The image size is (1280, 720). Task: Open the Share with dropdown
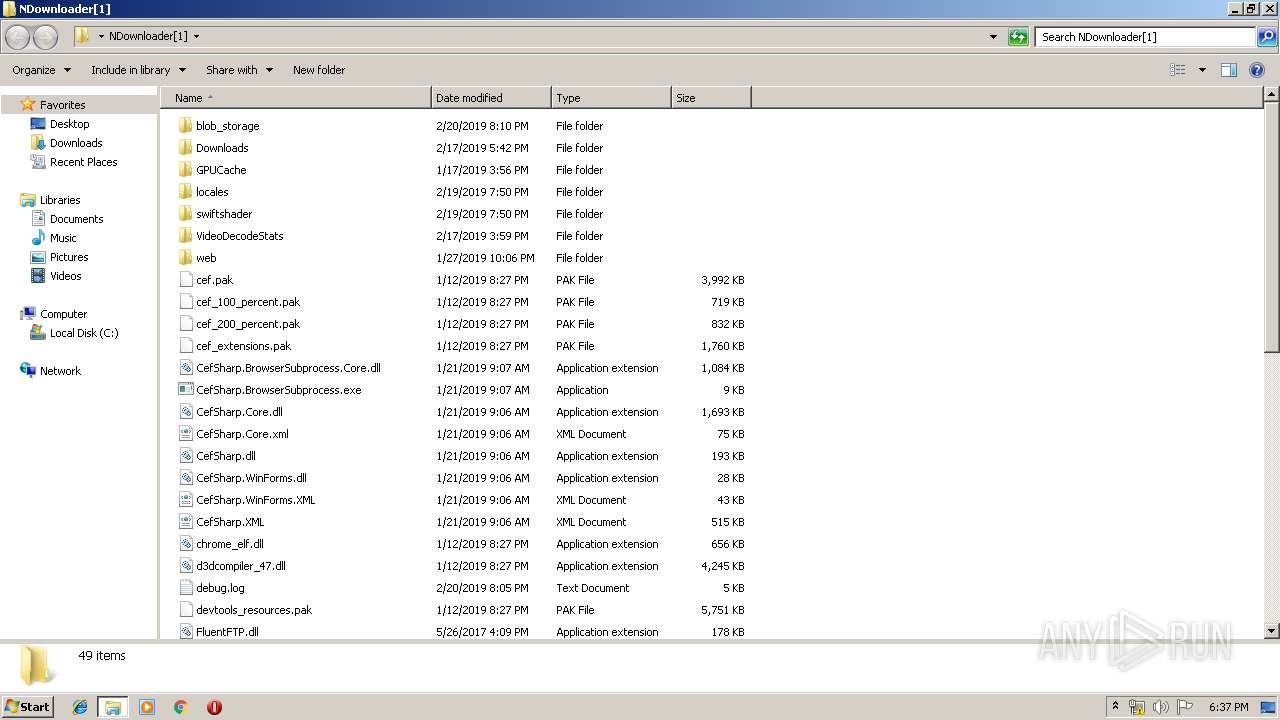(x=239, y=70)
